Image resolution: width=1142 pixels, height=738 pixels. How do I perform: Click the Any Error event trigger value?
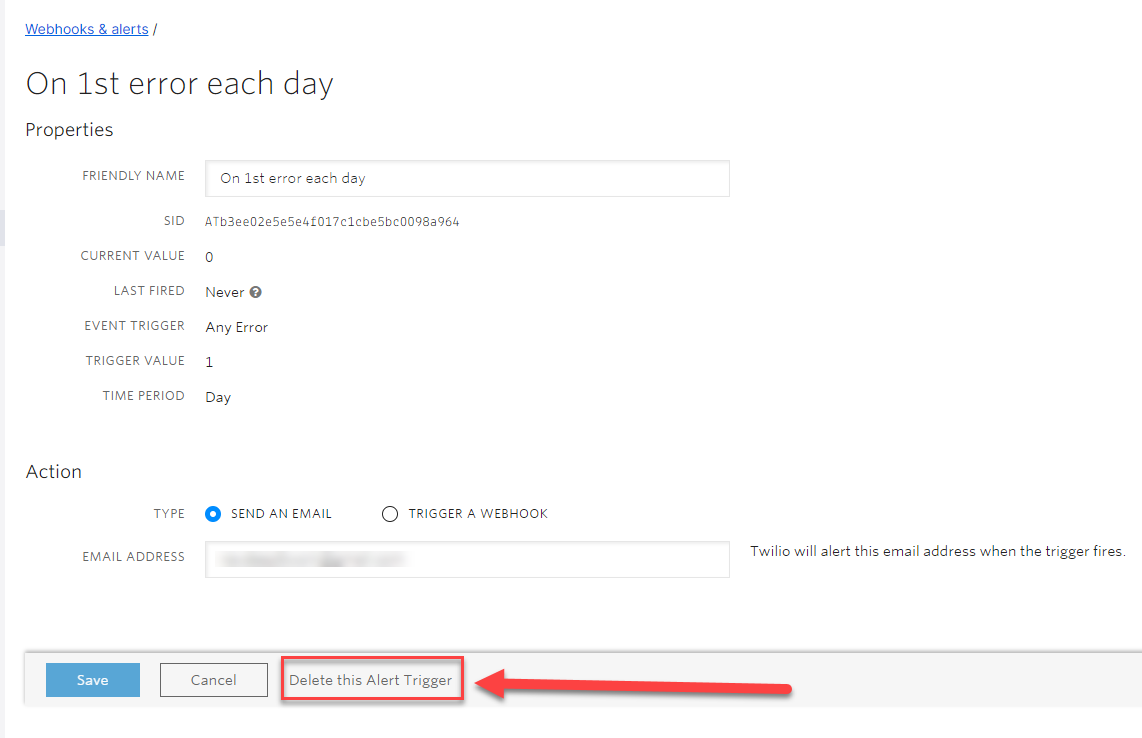(237, 327)
